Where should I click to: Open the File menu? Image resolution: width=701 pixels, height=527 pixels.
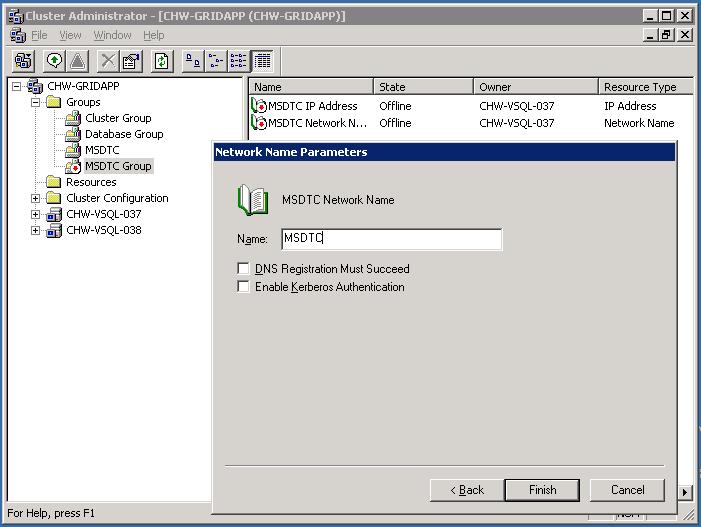pyautogui.click(x=39, y=35)
